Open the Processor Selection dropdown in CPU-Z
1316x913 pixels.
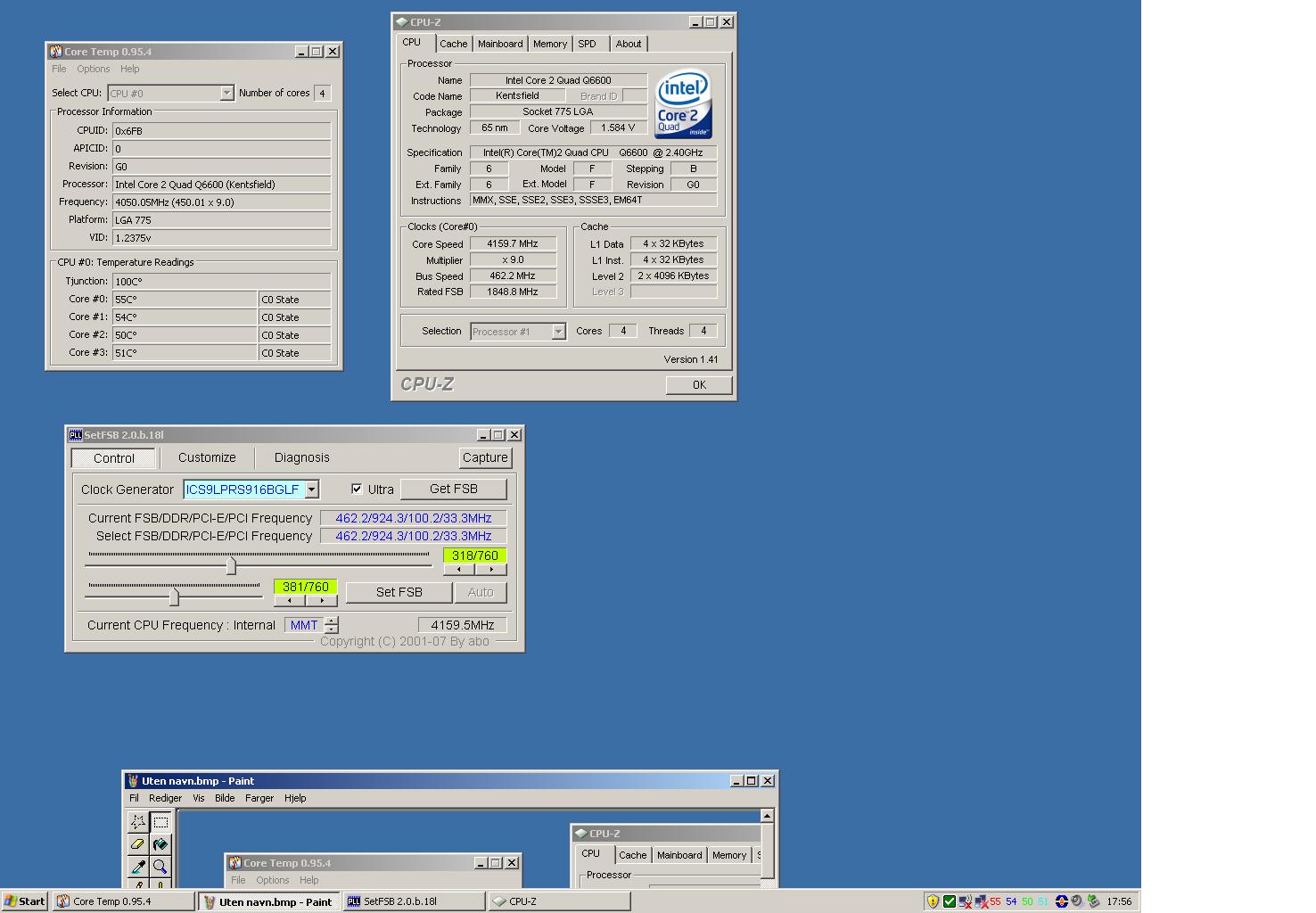click(558, 332)
